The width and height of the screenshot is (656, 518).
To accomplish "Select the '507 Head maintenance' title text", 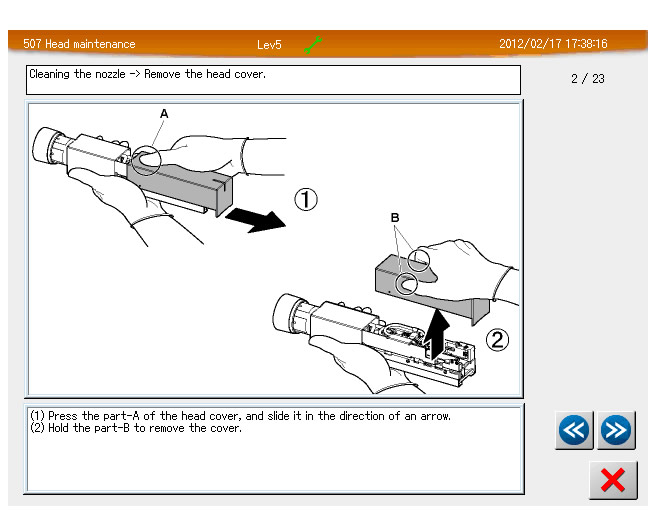I will pyautogui.click(x=79, y=44).
